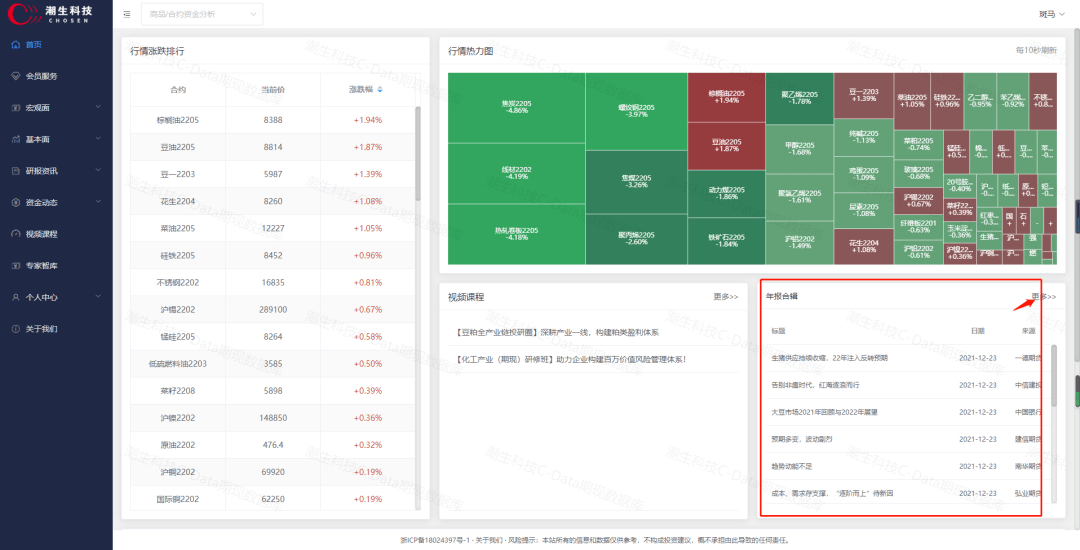This screenshot has height=550, width=1080.
Task: Click the 螺纹钢2205 heatmap tile
Action: pyautogui.click(x=636, y=111)
